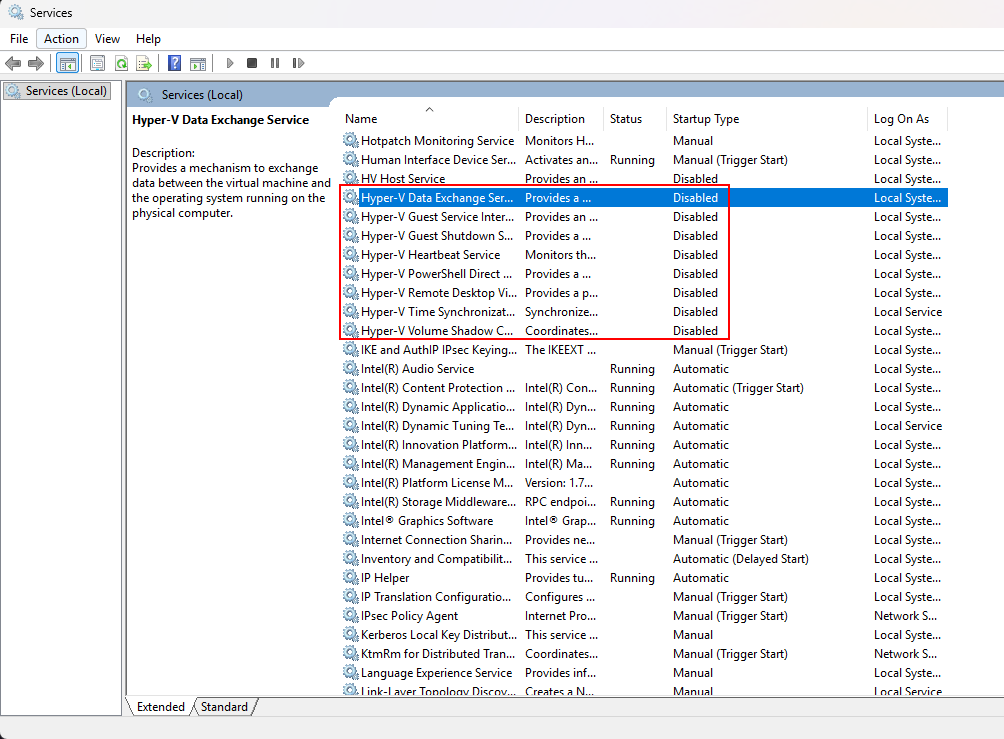Click the Pause Service icon
Image resolution: width=1004 pixels, height=739 pixels.
(x=275, y=63)
